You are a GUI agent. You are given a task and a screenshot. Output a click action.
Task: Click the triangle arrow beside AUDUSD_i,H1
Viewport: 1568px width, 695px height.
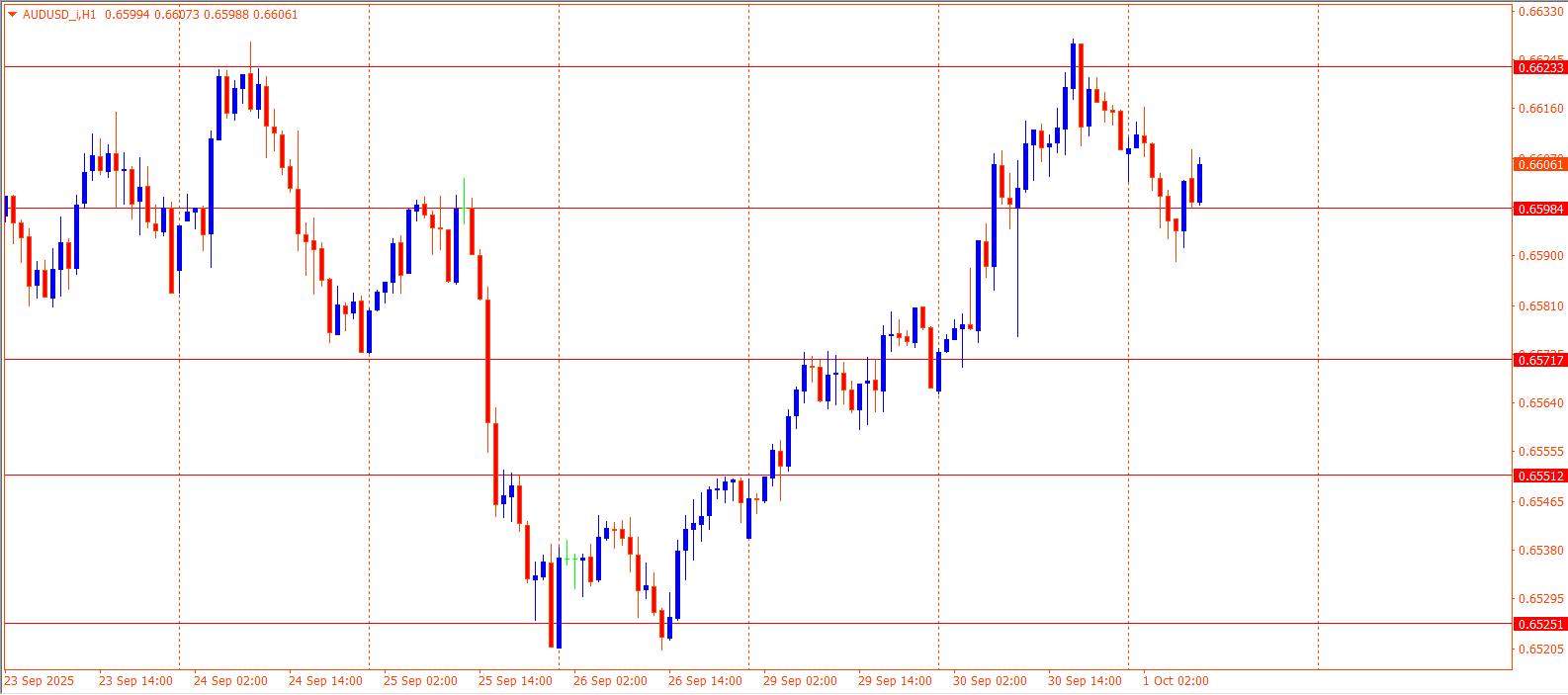tap(12, 15)
